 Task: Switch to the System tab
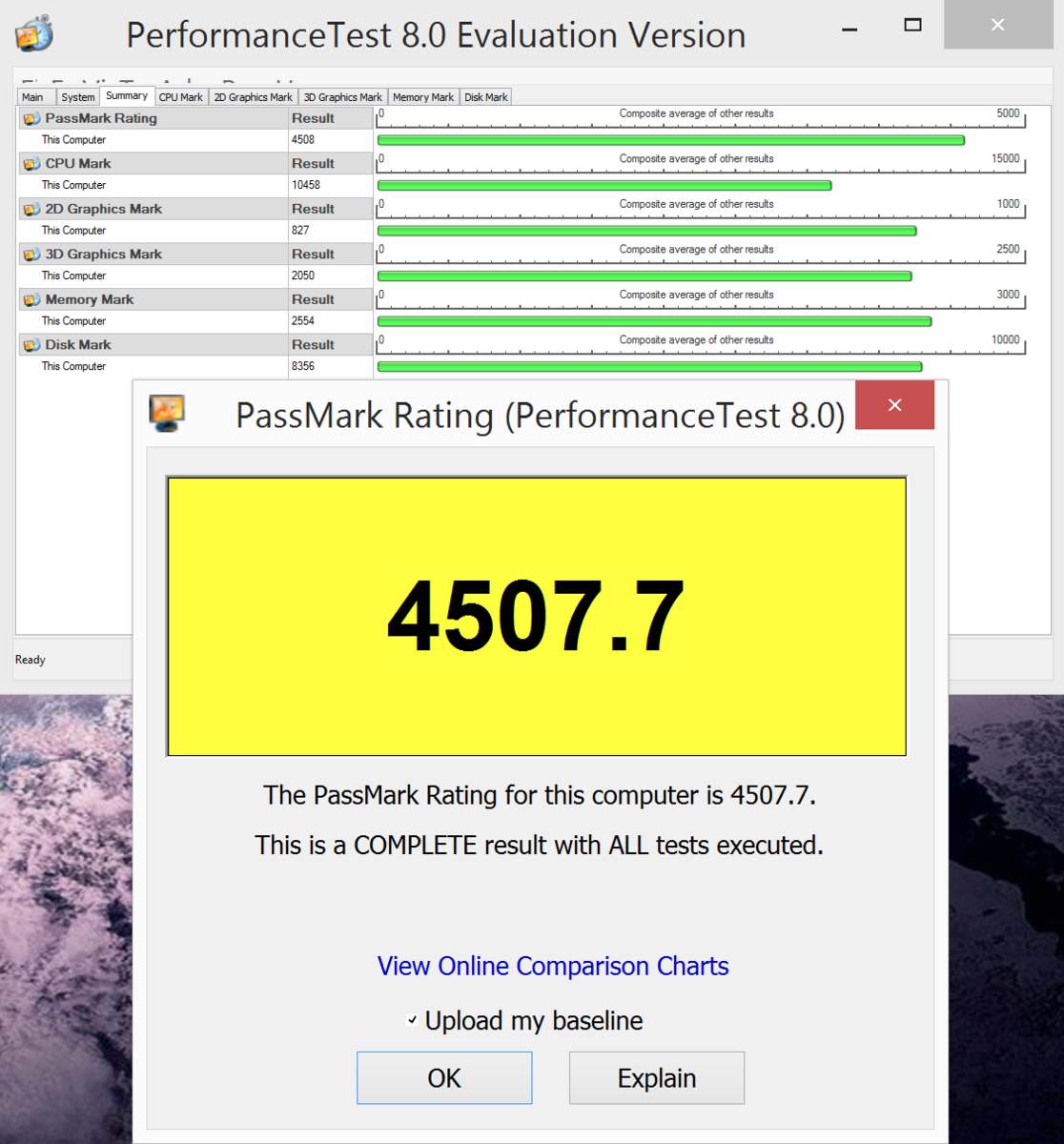(x=77, y=97)
